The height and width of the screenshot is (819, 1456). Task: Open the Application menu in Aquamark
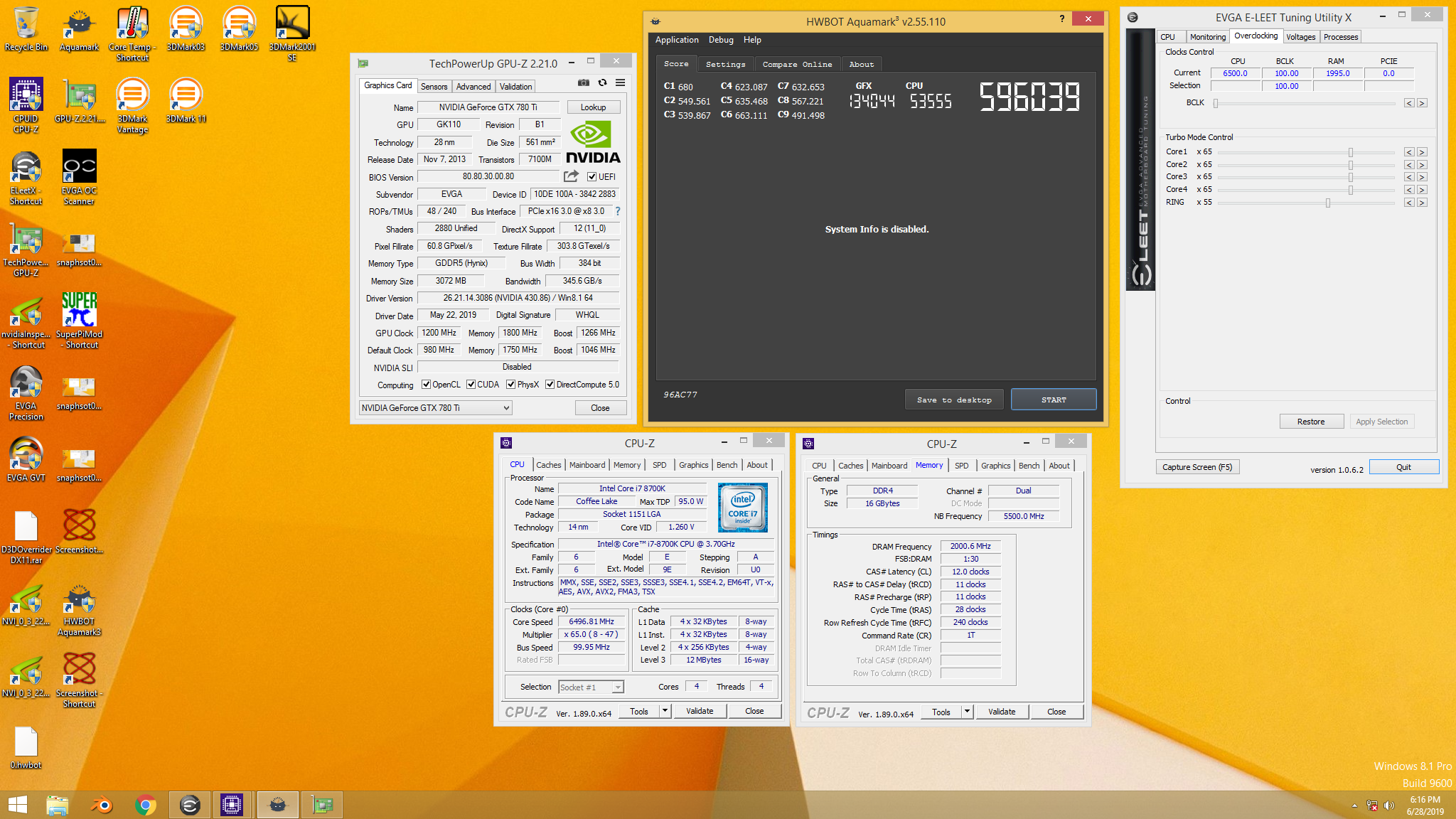click(677, 40)
